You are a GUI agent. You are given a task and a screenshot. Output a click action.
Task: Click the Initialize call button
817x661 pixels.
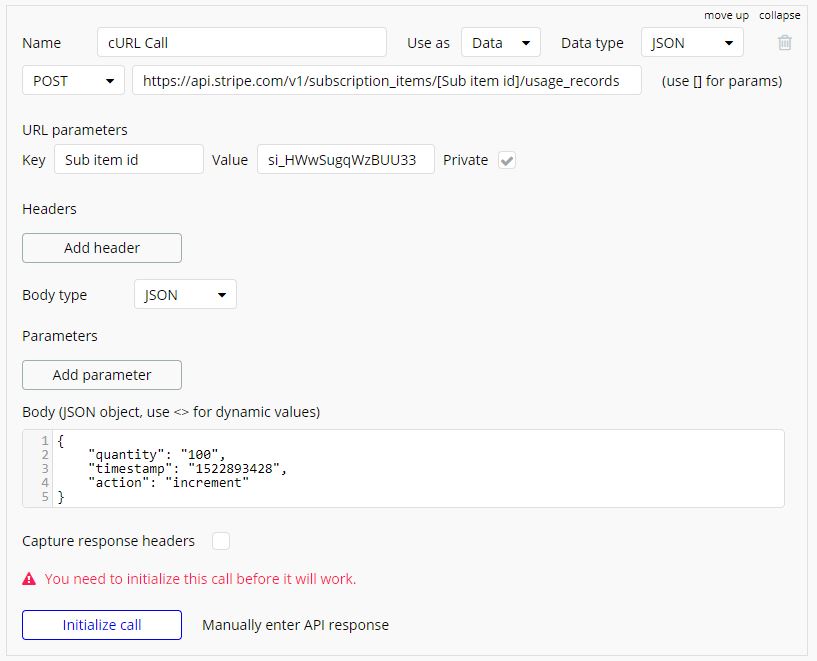click(x=102, y=625)
